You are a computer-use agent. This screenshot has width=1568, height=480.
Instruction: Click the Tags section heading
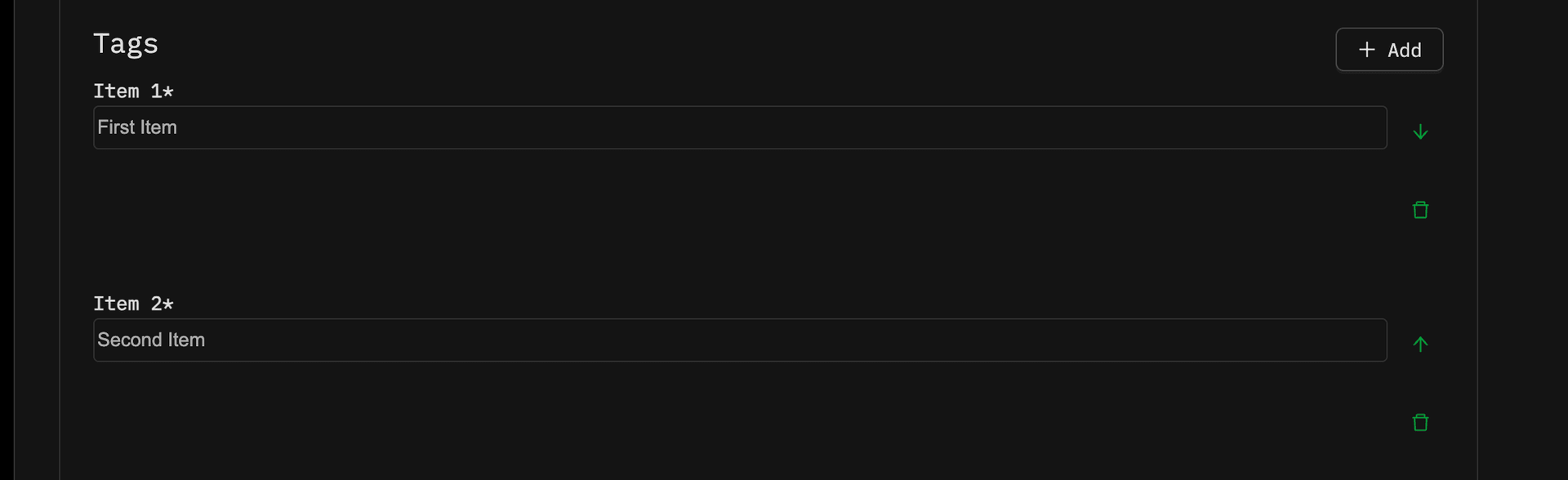pos(126,43)
